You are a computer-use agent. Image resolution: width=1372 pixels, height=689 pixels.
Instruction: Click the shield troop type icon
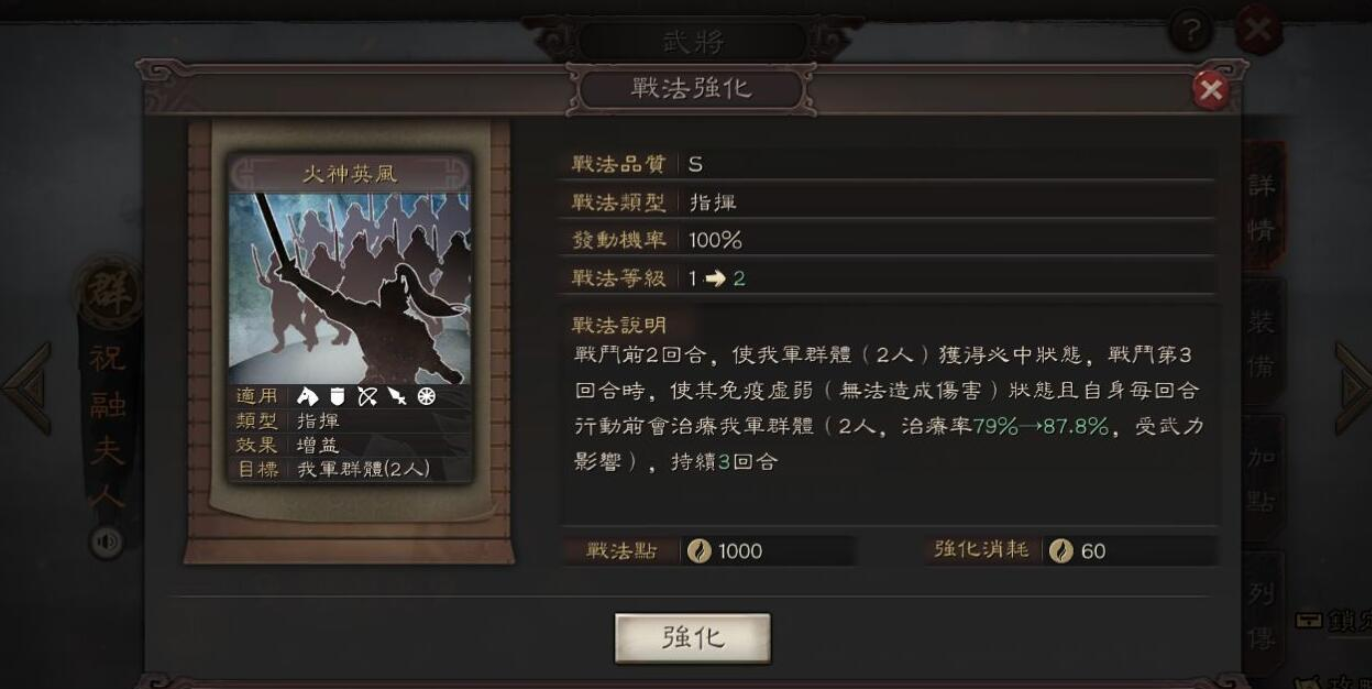337,396
